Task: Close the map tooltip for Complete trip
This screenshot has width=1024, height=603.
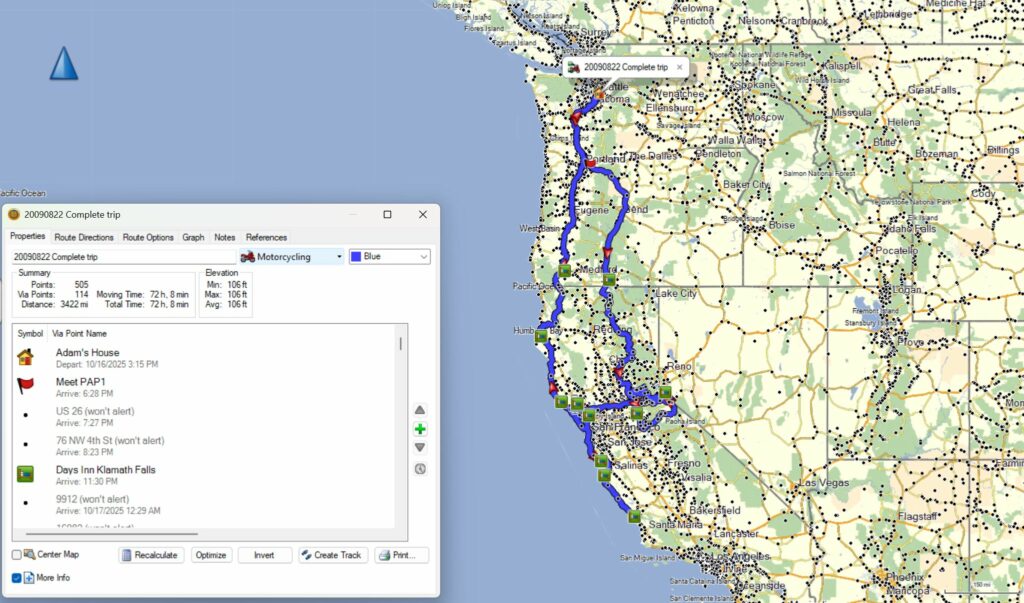Action: [680, 68]
